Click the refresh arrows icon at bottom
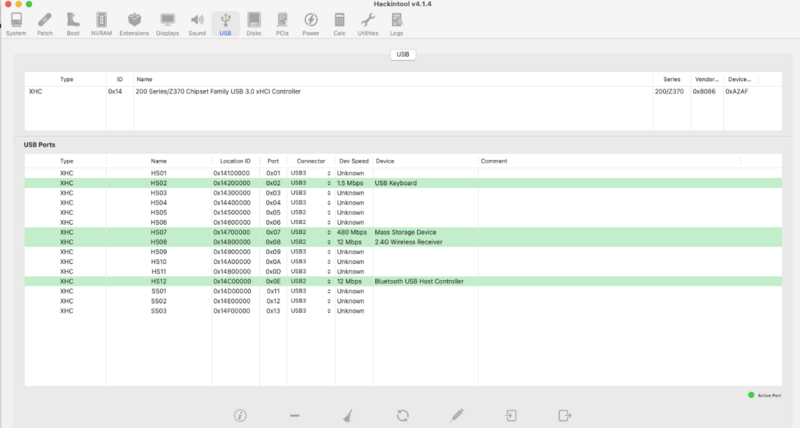 402,414
